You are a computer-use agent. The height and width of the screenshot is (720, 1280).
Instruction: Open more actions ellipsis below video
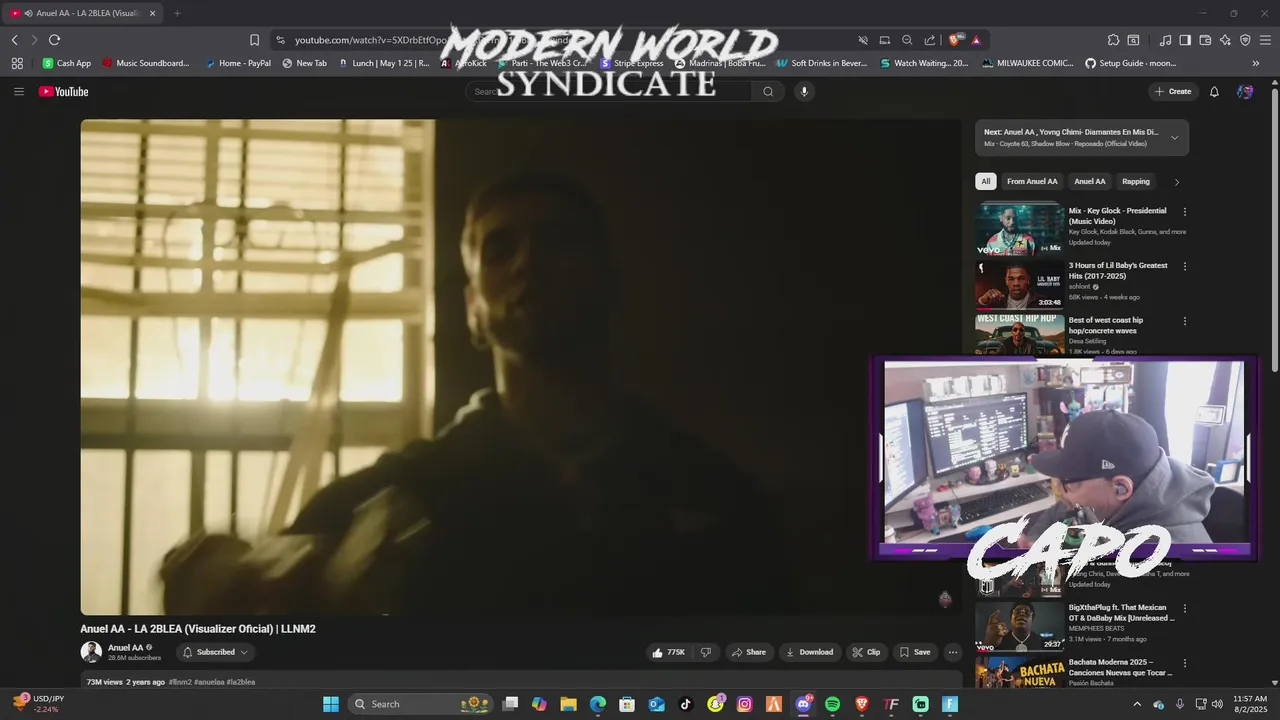(x=952, y=652)
